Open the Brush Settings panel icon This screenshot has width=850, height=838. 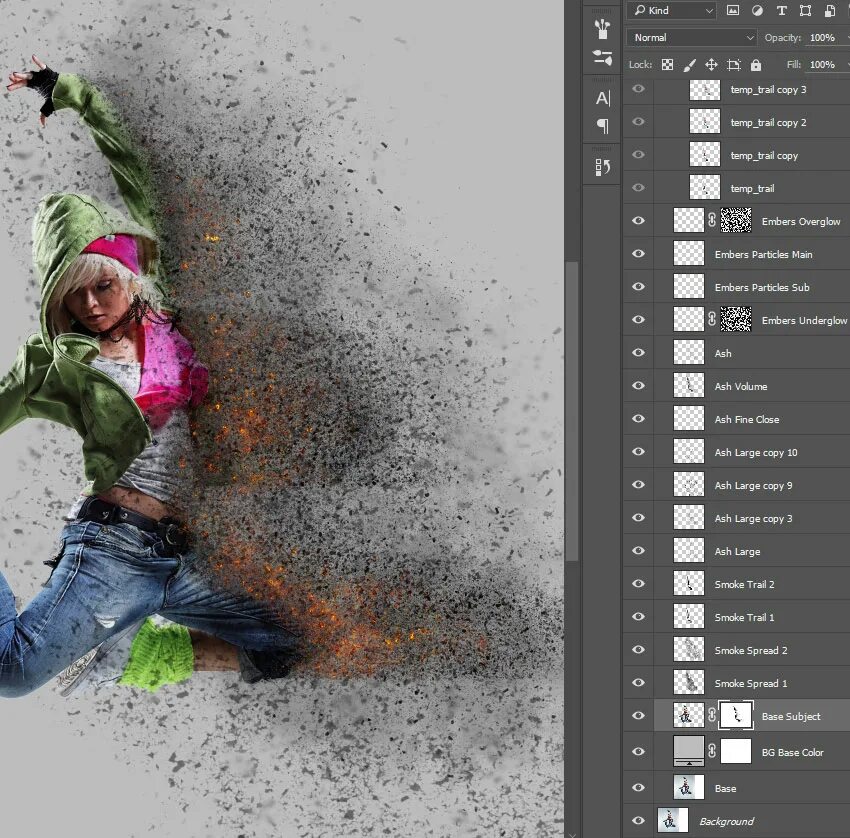pos(602,57)
